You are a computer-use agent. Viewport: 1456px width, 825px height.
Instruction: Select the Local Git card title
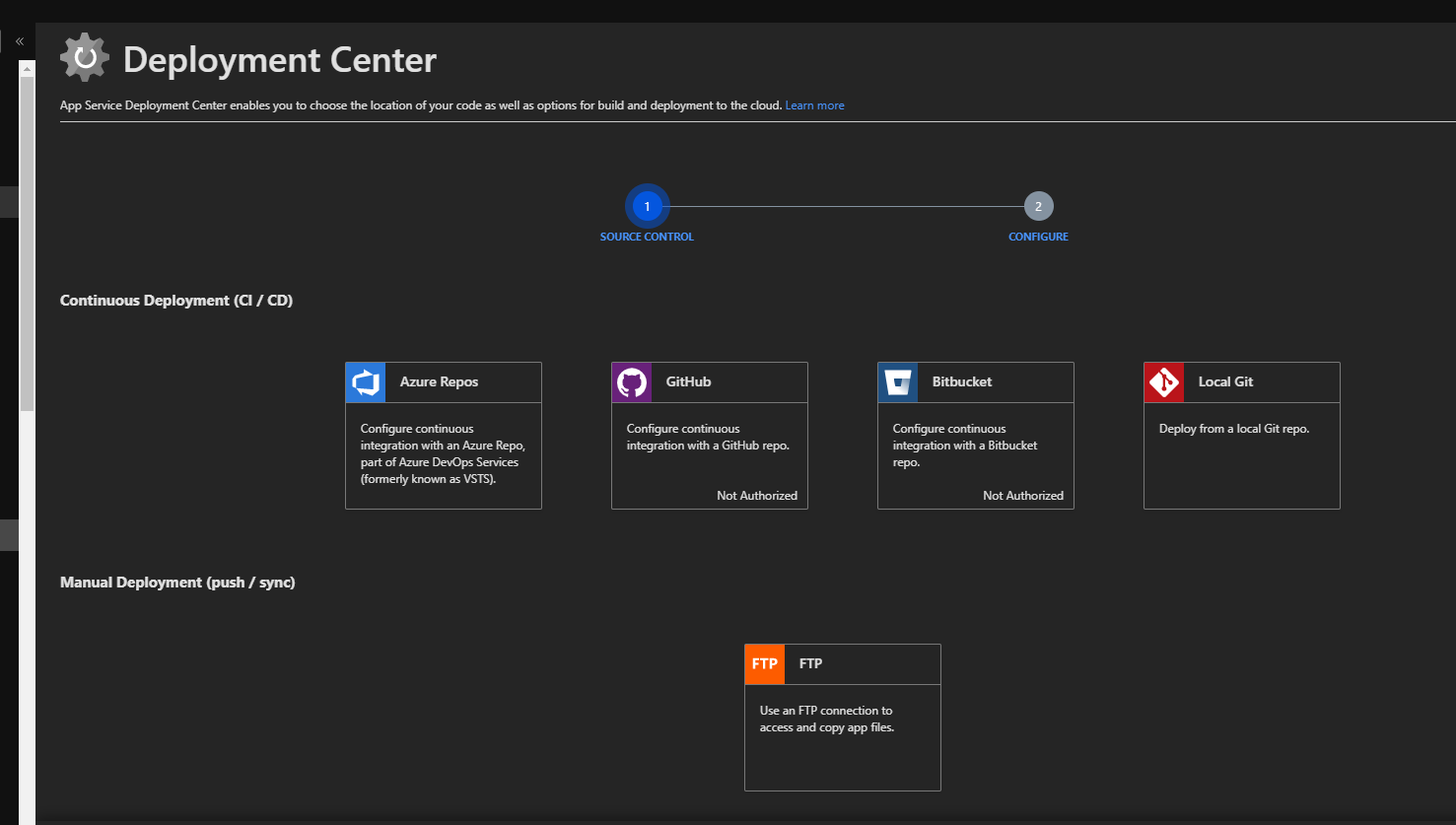tap(1225, 382)
